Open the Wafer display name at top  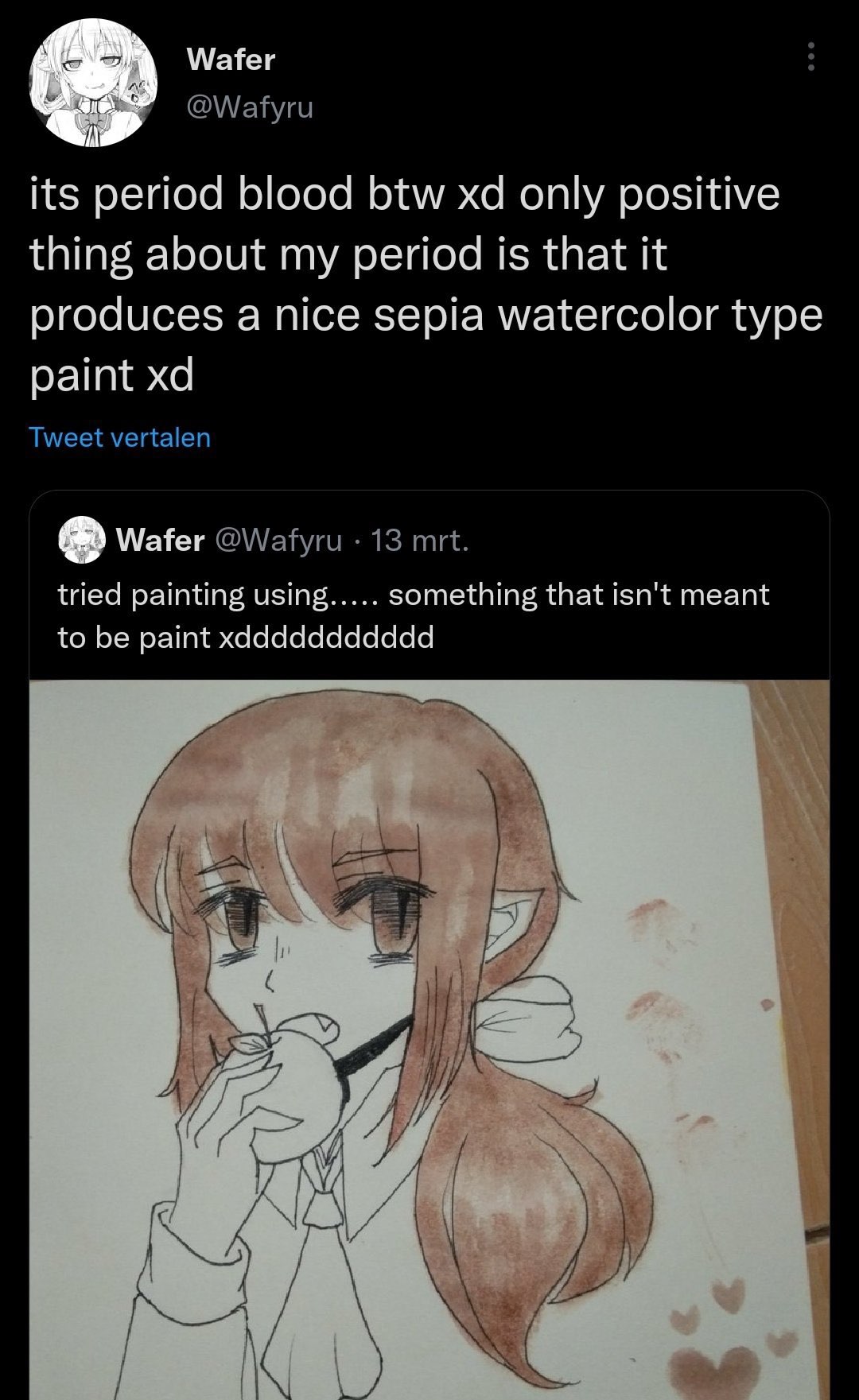click(x=231, y=60)
